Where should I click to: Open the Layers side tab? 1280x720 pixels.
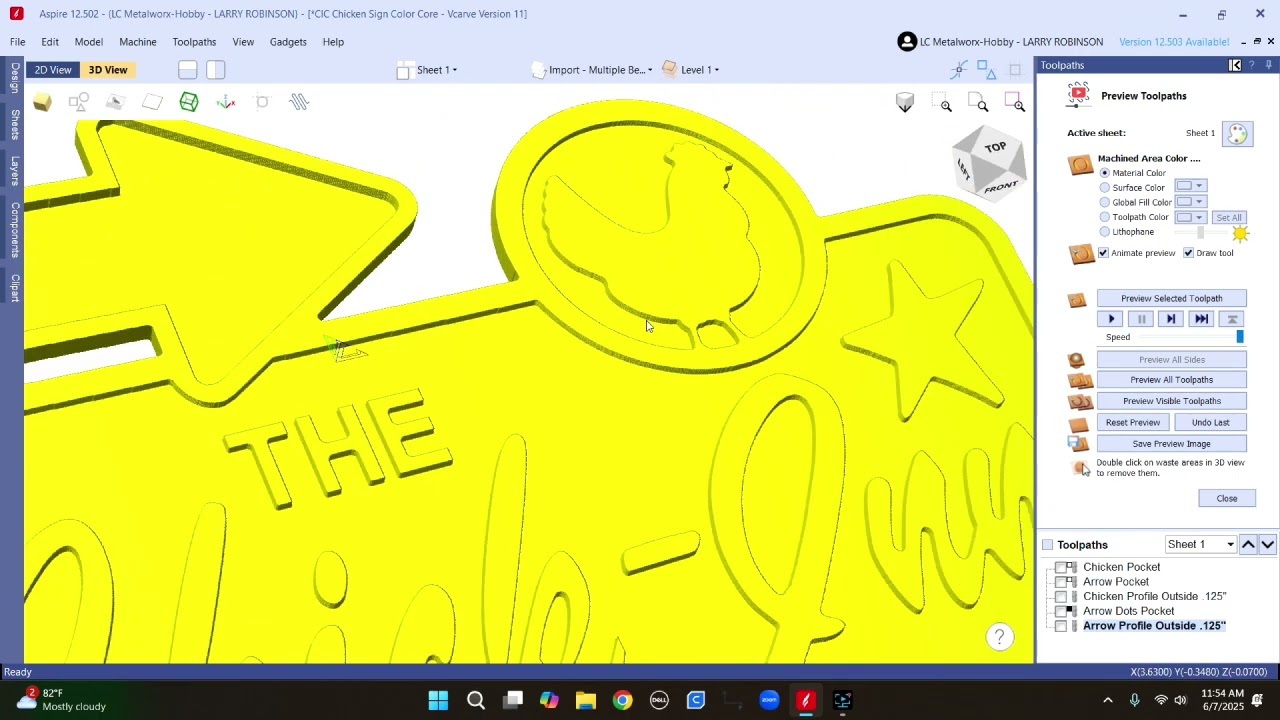(15, 170)
